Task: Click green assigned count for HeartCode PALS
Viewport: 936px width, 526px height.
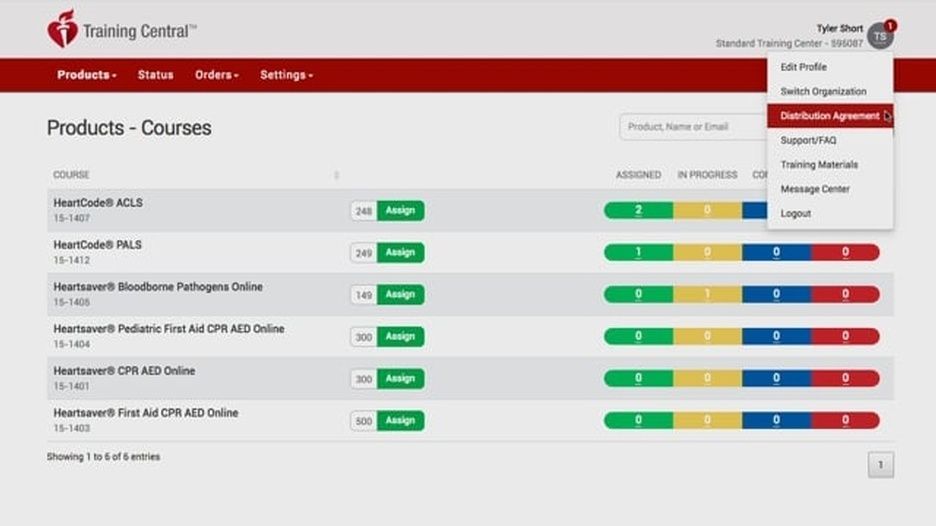Action: click(639, 253)
